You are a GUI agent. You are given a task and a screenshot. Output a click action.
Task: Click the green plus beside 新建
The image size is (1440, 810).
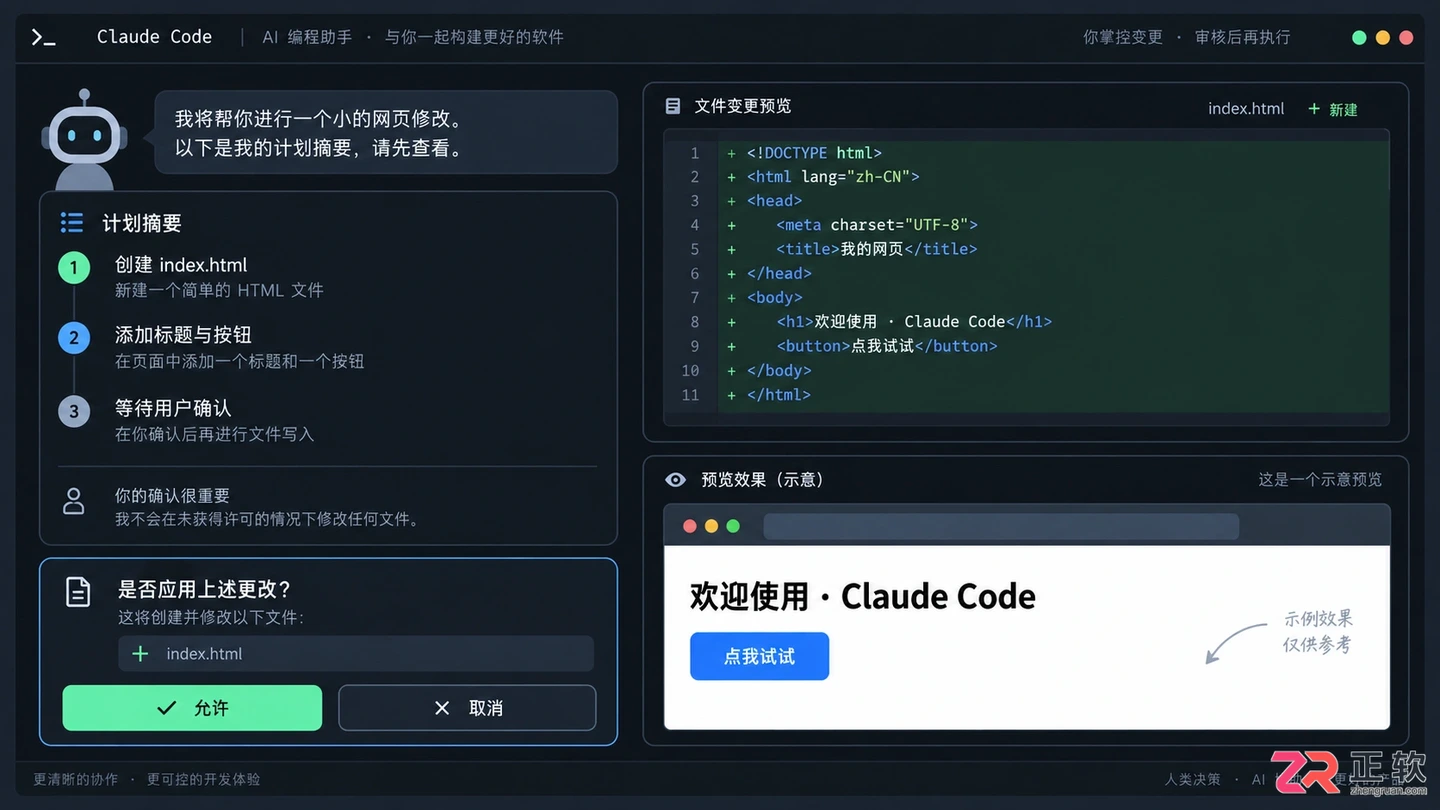[1314, 109]
